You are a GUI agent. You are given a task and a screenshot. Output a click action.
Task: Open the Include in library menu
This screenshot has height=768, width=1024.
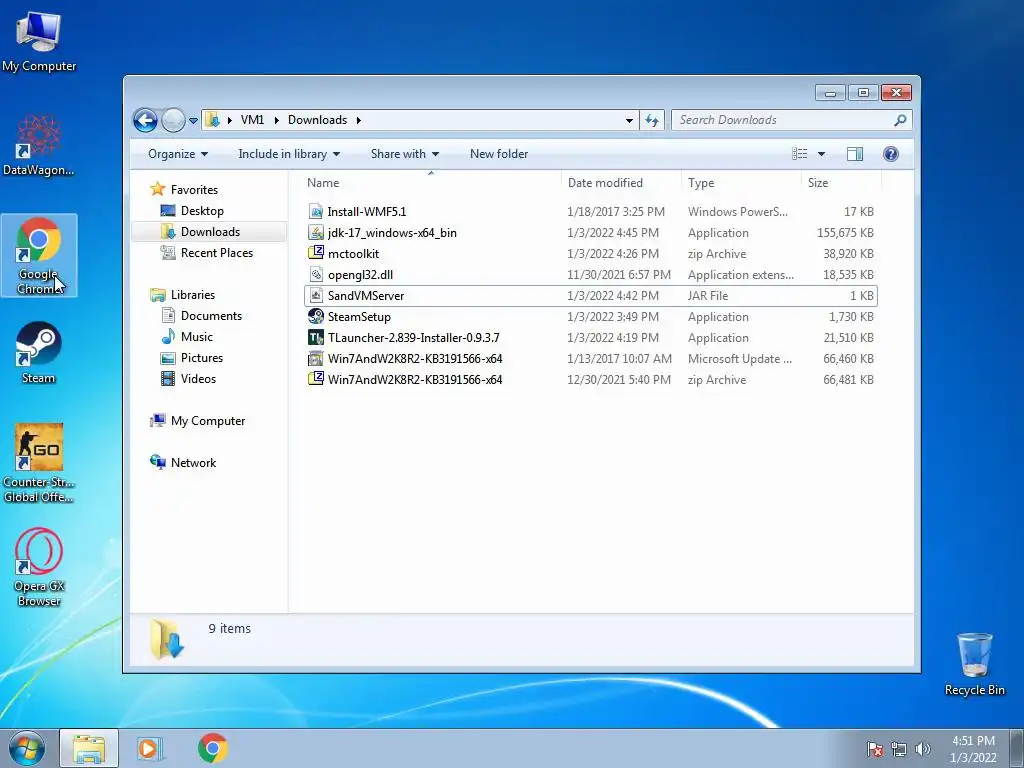tap(289, 154)
